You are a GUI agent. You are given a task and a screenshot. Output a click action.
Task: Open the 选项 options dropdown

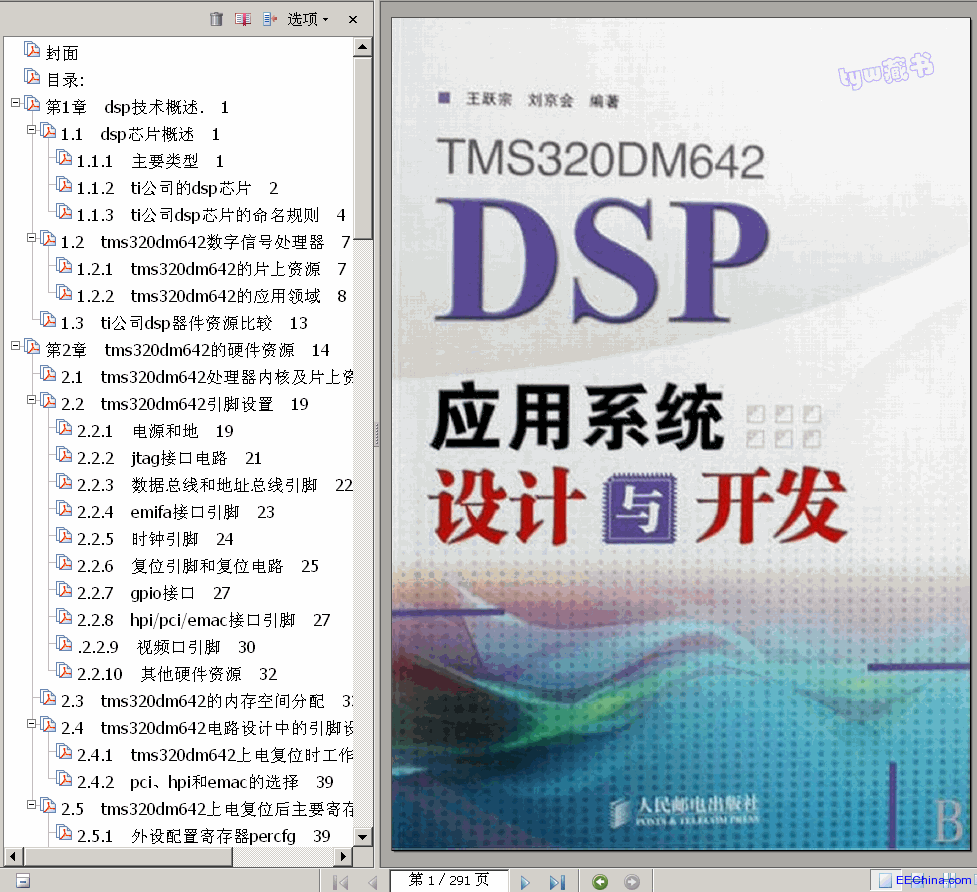pyautogui.click(x=308, y=19)
